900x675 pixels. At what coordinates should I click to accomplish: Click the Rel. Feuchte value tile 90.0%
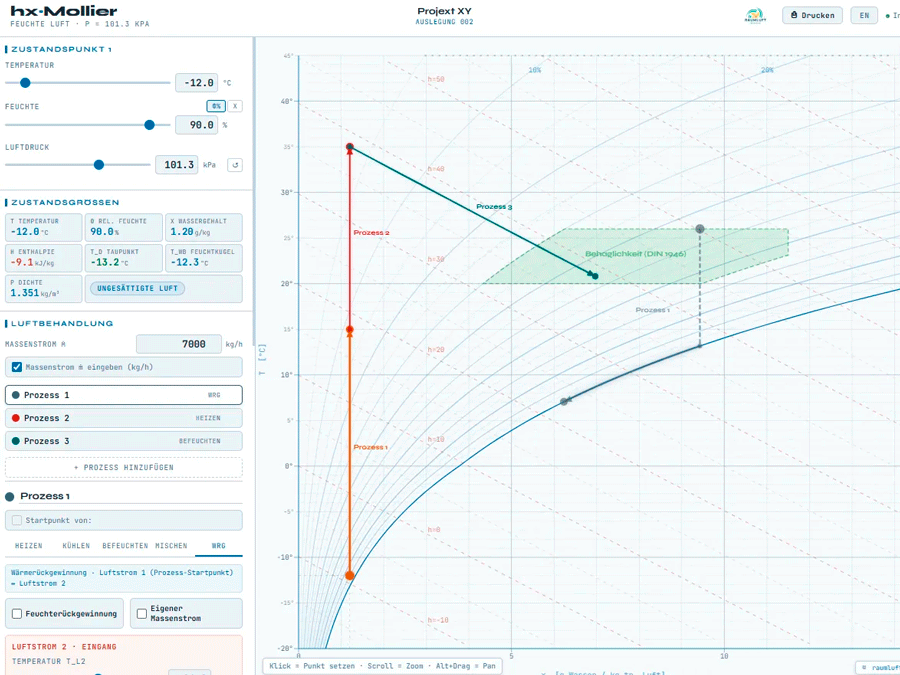click(x=124, y=227)
